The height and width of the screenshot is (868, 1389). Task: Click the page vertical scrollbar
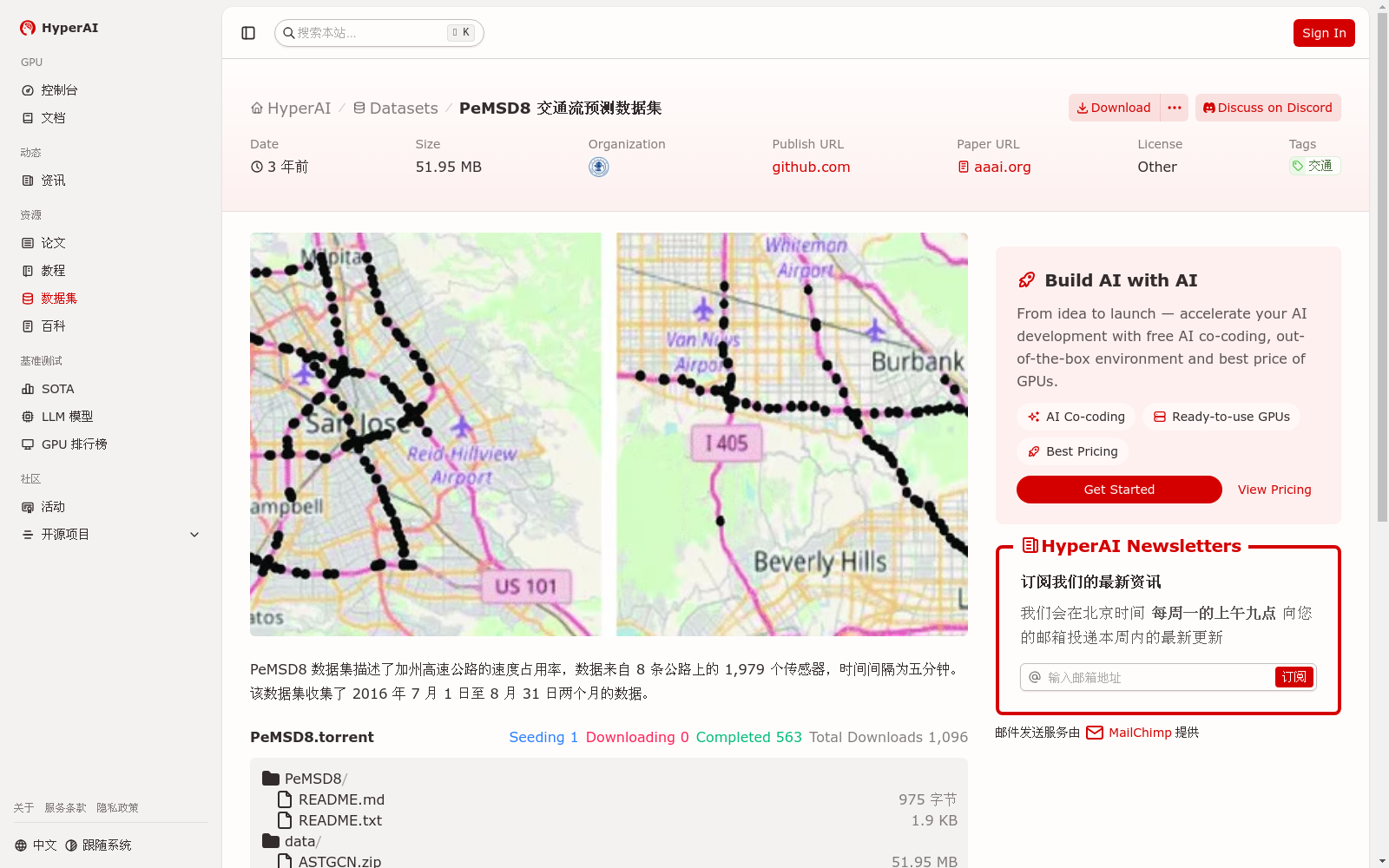pyautogui.click(x=1382, y=267)
